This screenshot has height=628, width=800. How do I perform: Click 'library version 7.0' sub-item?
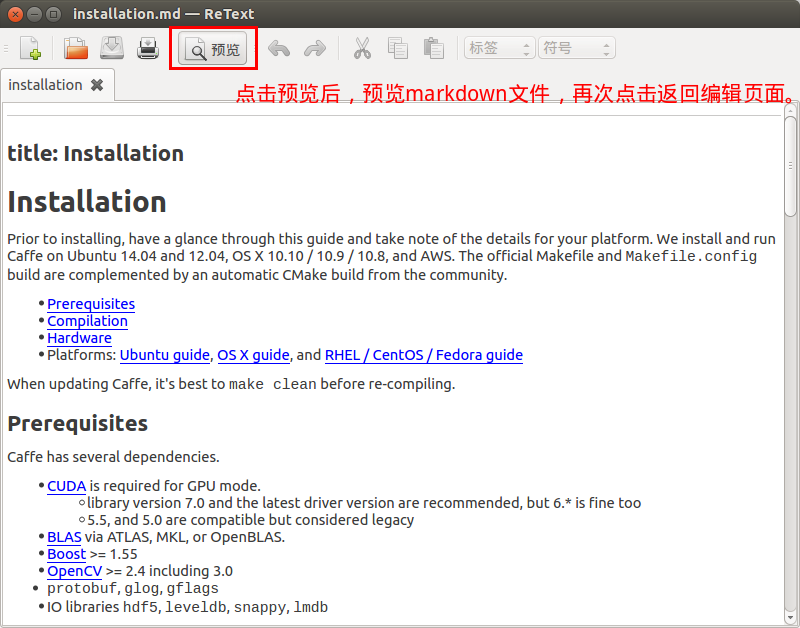tap(364, 504)
